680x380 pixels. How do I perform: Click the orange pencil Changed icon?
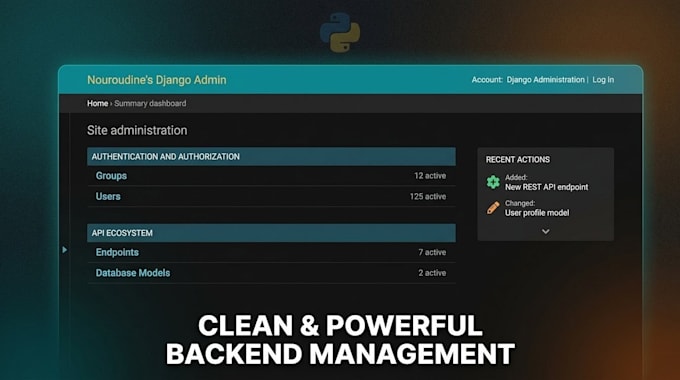tap(493, 208)
